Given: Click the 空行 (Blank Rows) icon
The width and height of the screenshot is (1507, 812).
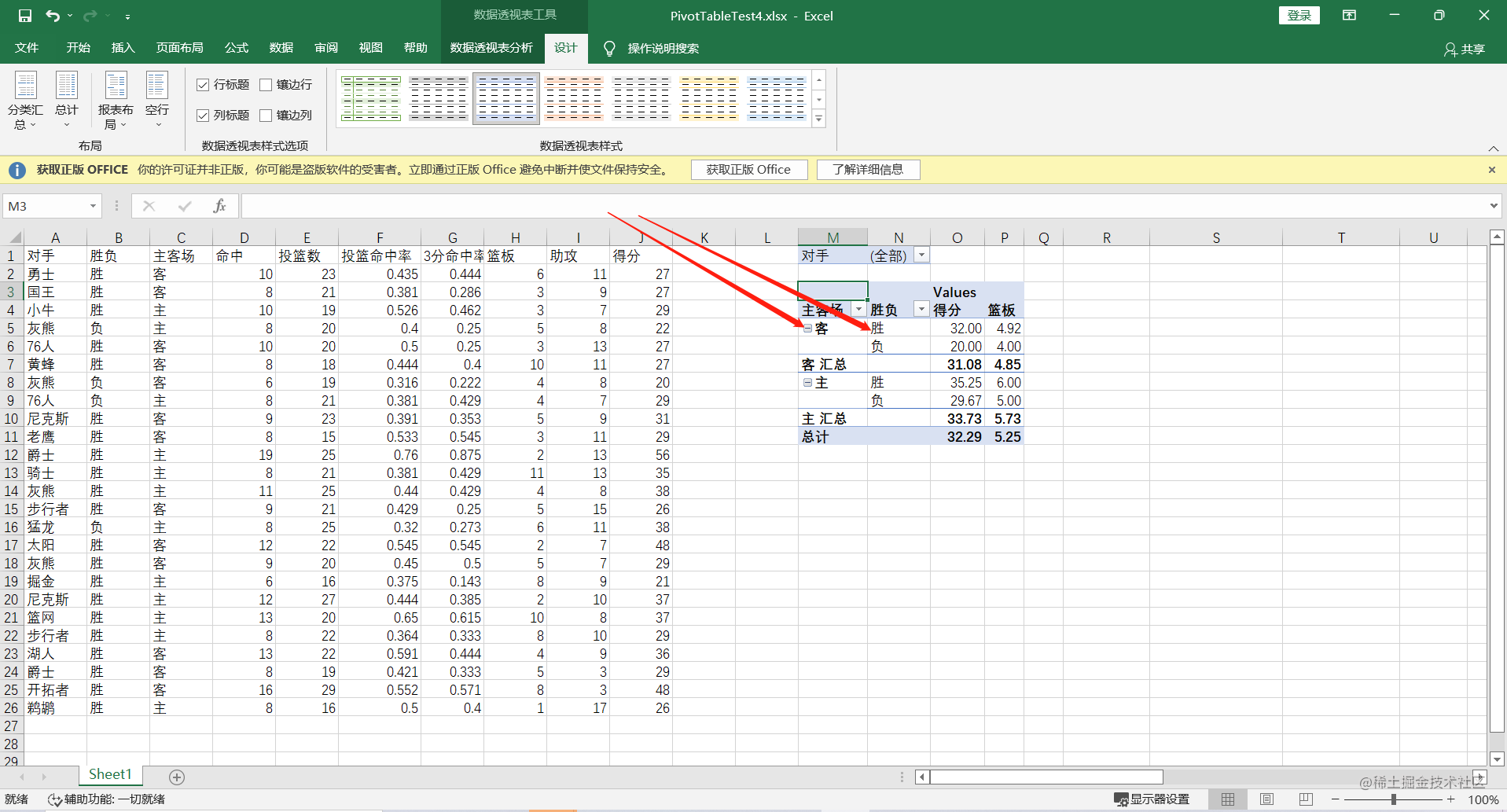Looking at the screenshot, I should click(156, 93).
